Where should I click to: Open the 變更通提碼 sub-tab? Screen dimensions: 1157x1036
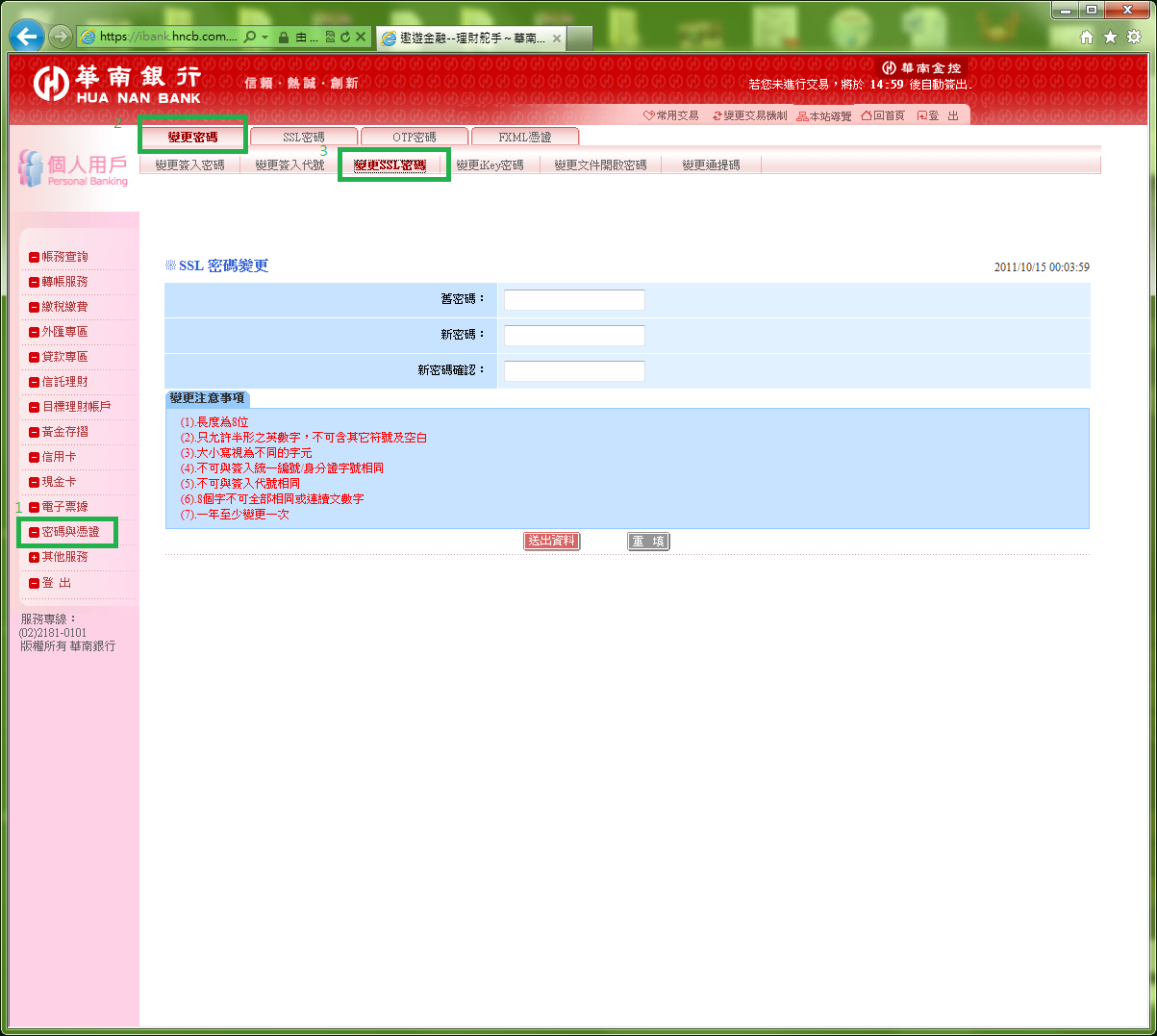711,165
